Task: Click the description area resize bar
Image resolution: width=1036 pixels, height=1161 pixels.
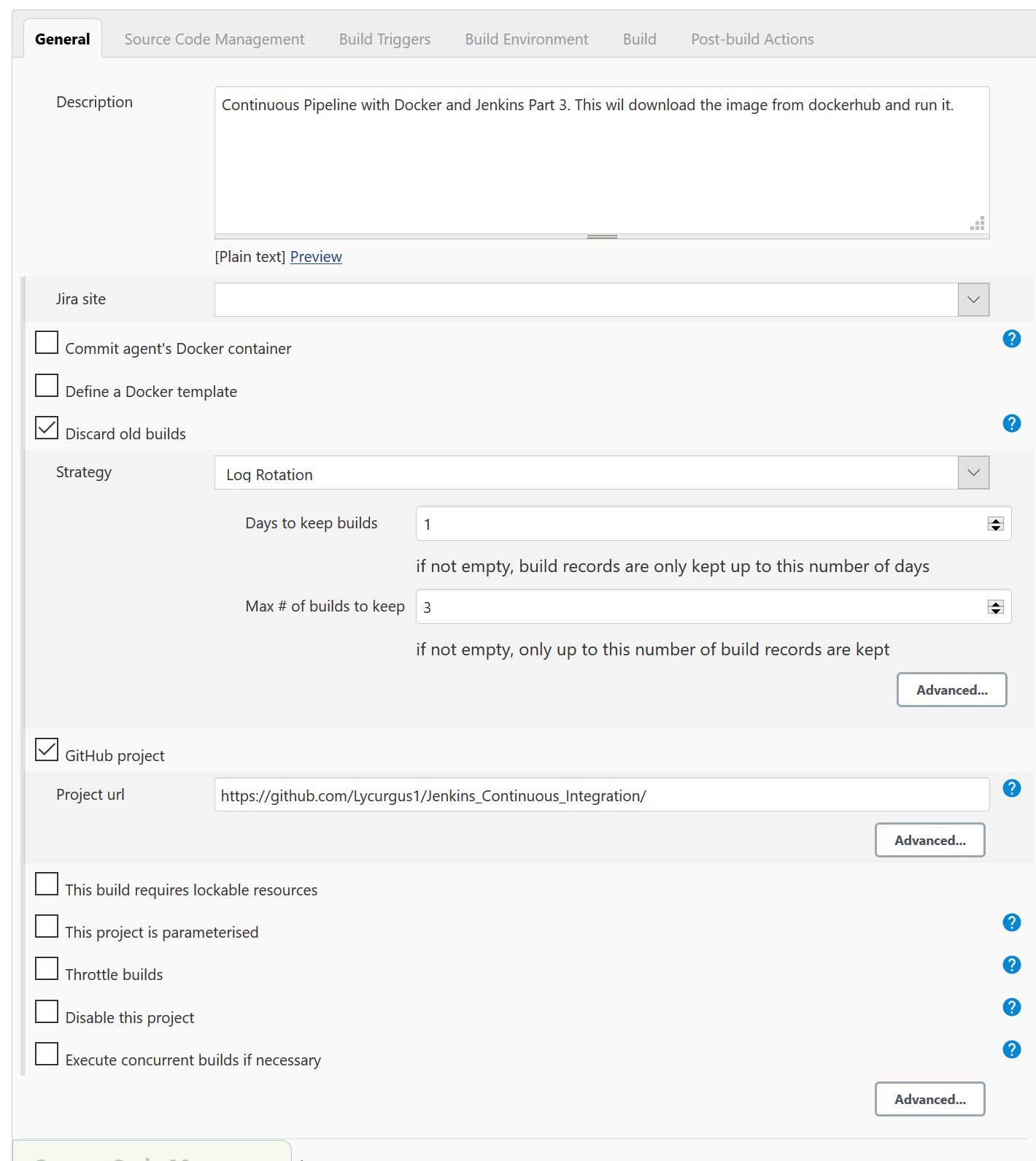Action: pyautogui.click(x=602, y=236)
